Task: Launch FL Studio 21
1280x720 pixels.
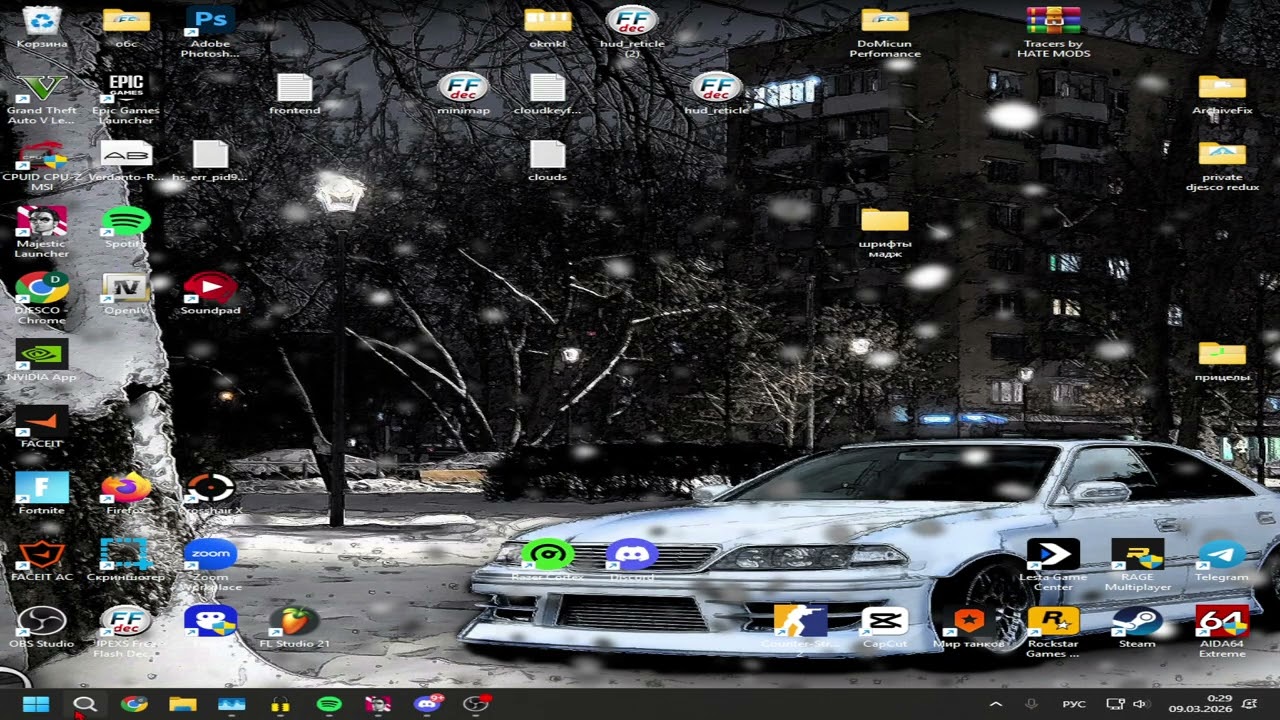Action: tap(294, 627)
